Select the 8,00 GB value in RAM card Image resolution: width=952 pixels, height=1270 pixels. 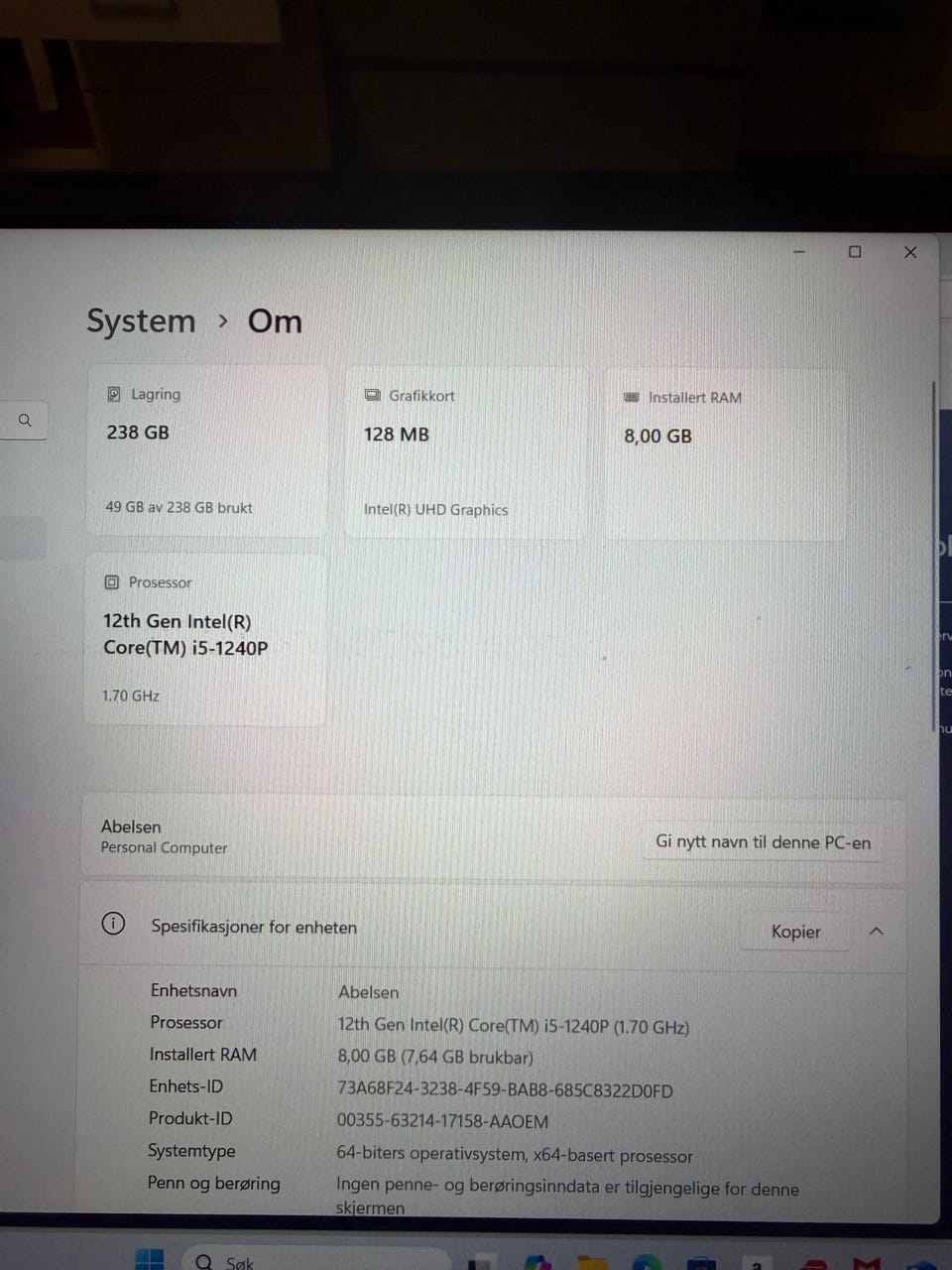click(657, 436)
